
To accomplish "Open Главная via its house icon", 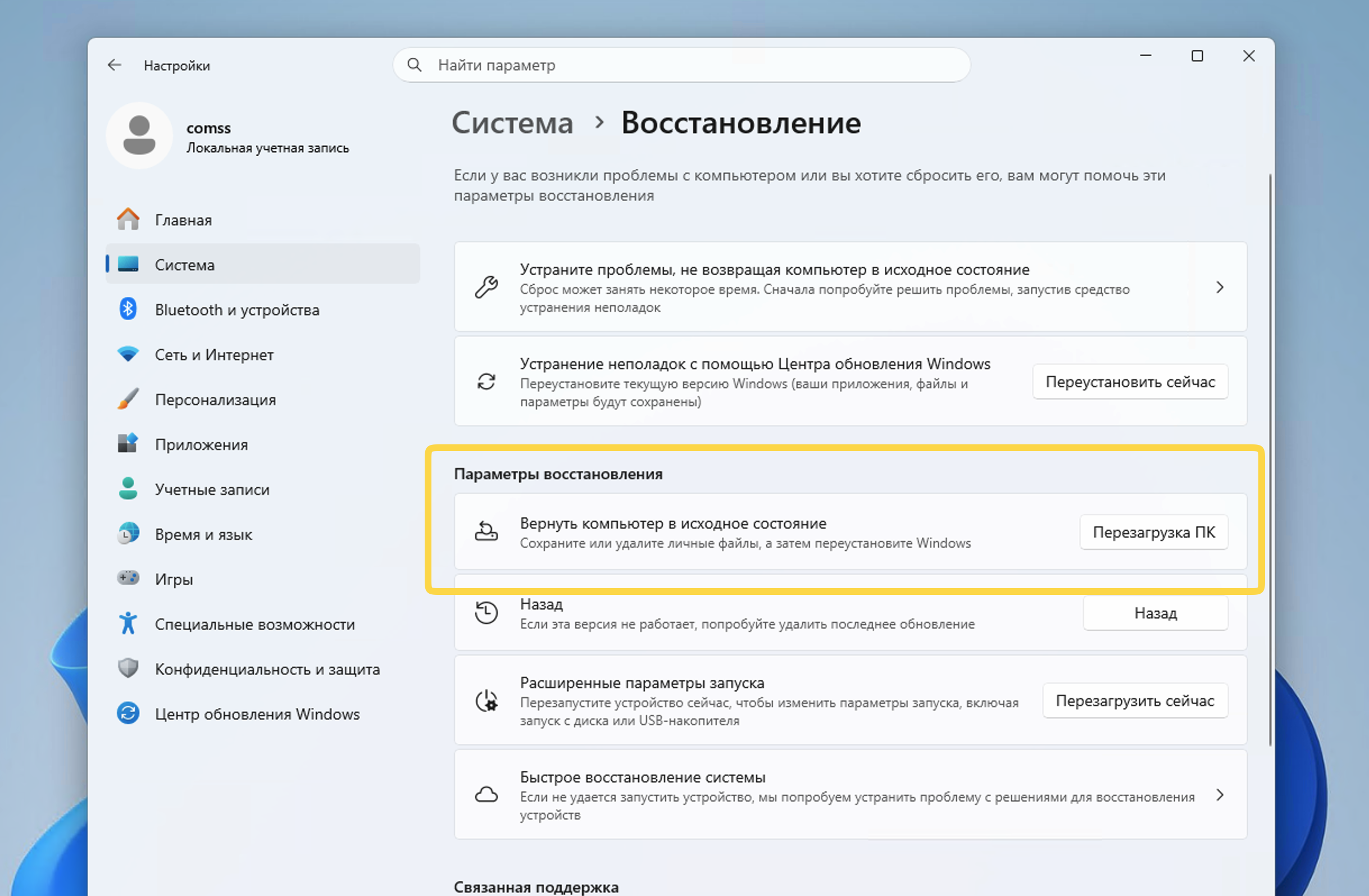I will pos(128,220).
